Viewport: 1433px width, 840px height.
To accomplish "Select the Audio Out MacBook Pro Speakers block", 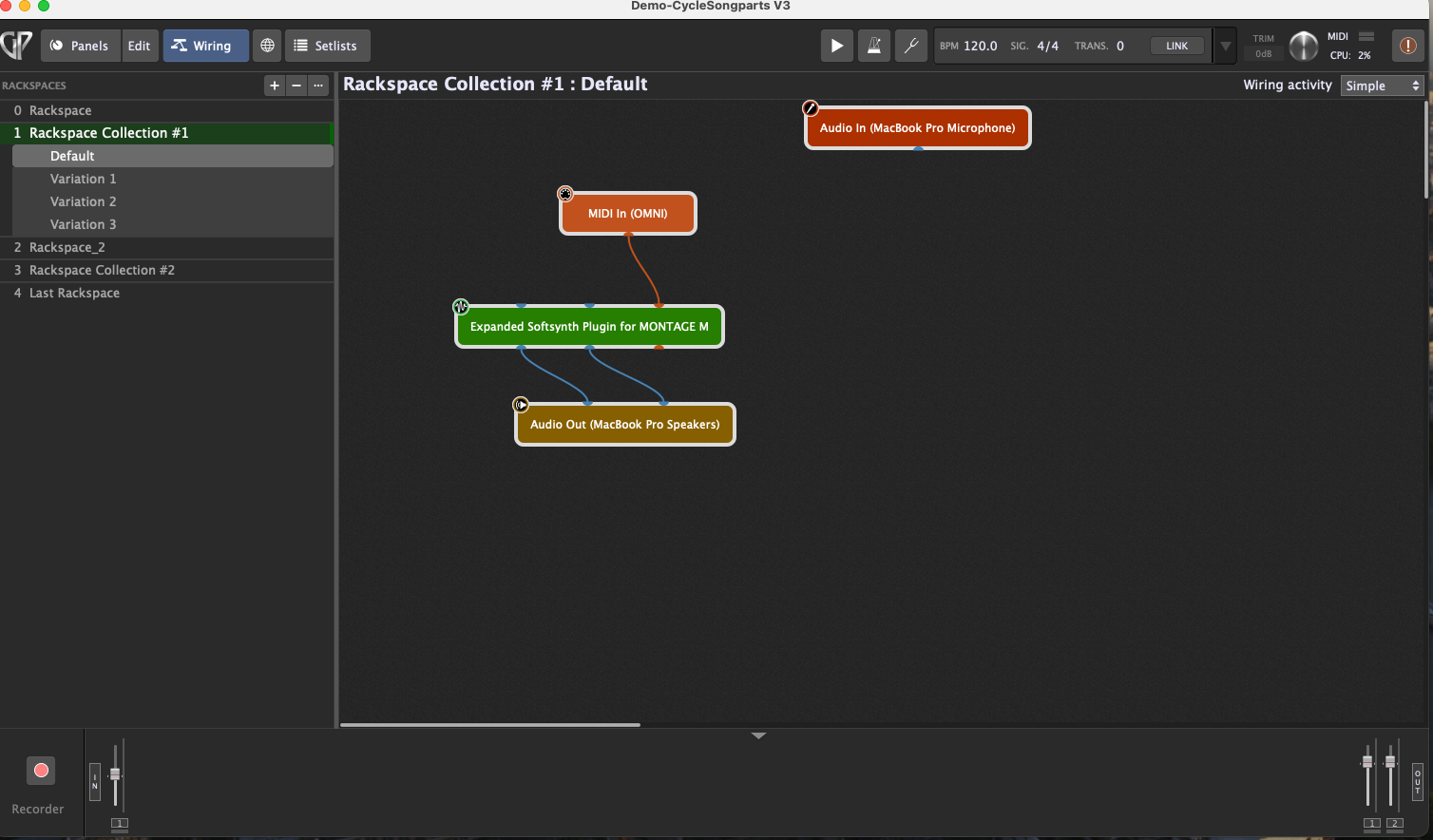I will tap(624, 425).
